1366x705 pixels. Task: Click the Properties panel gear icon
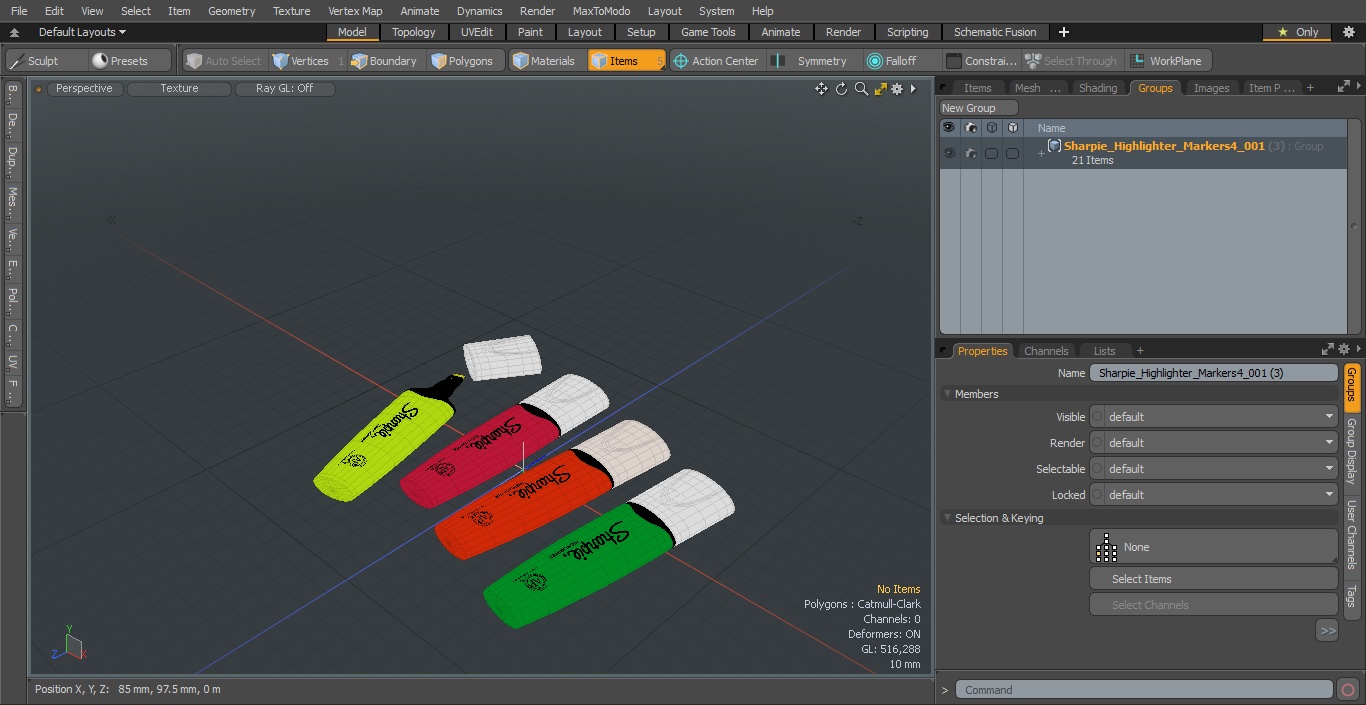pyautogui.click(x=1345, y=349)
